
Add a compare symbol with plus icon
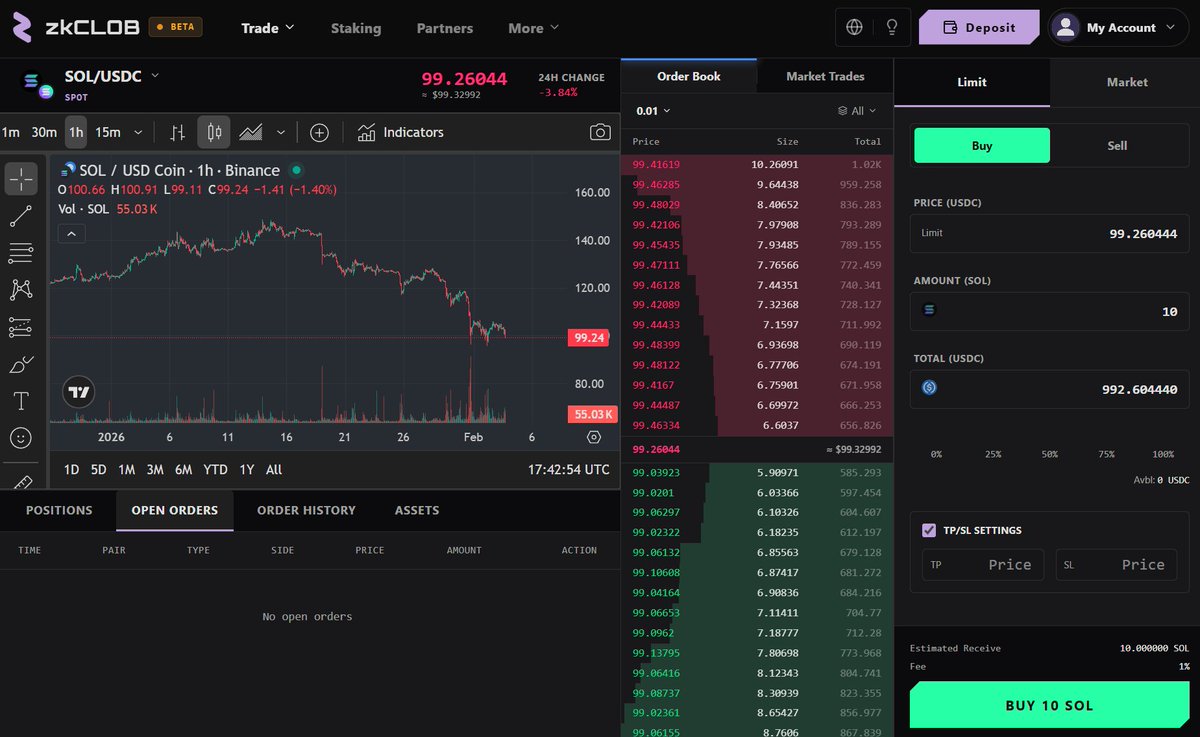319,132
